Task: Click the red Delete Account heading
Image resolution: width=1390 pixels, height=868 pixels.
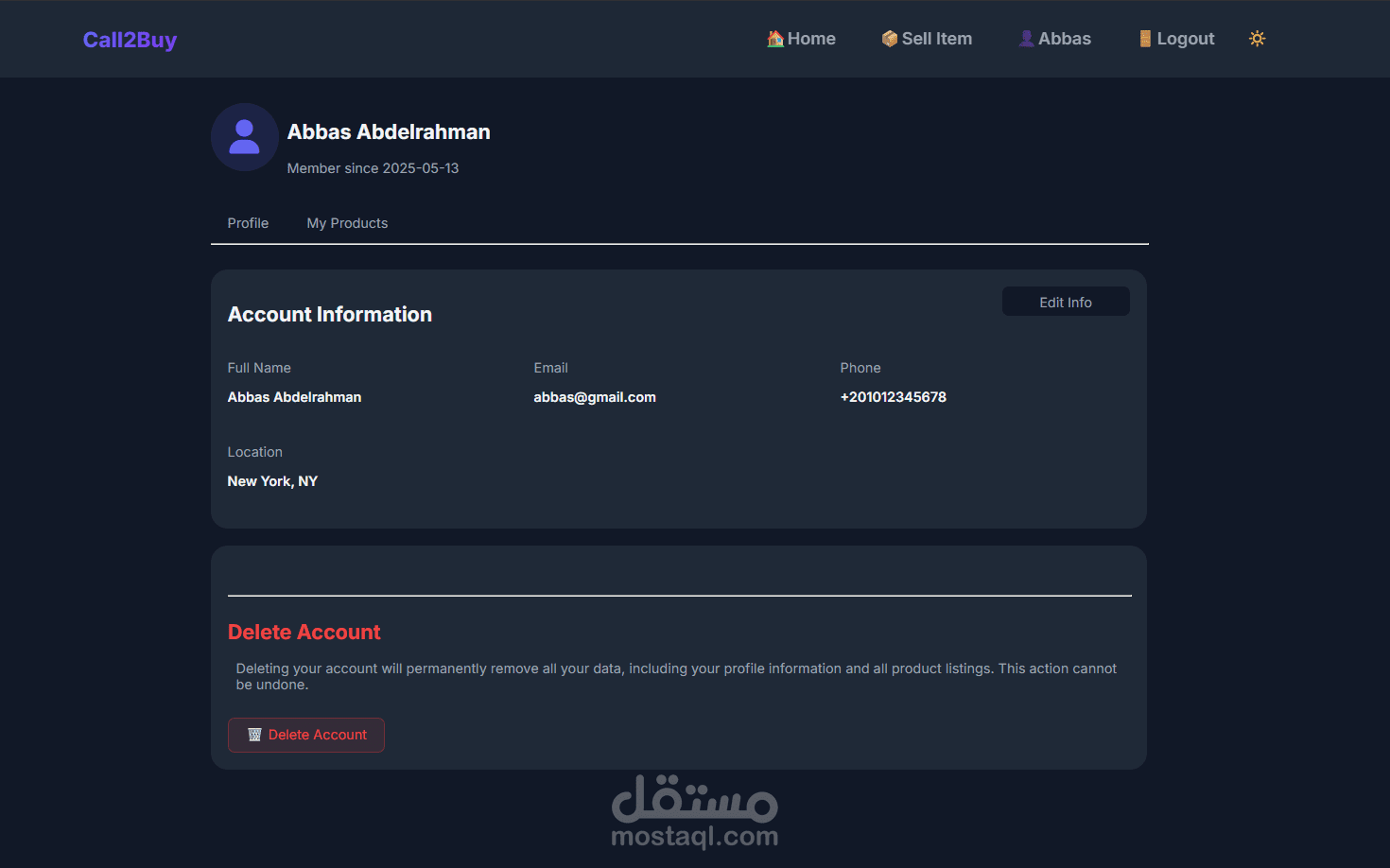Action: tap(304, 633)
